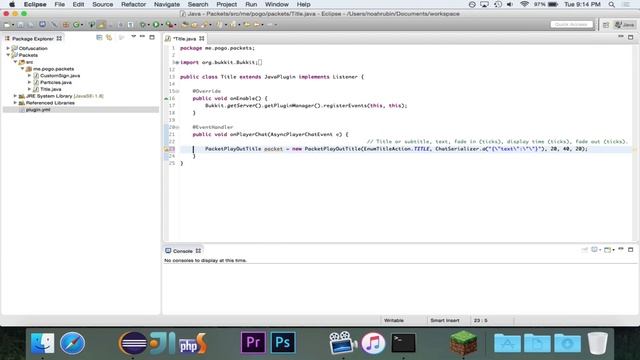Image resolution: width=640 pixels, height=360 pixels.
Task: Click 'Writable' in status bar
Action: point(393,320)
